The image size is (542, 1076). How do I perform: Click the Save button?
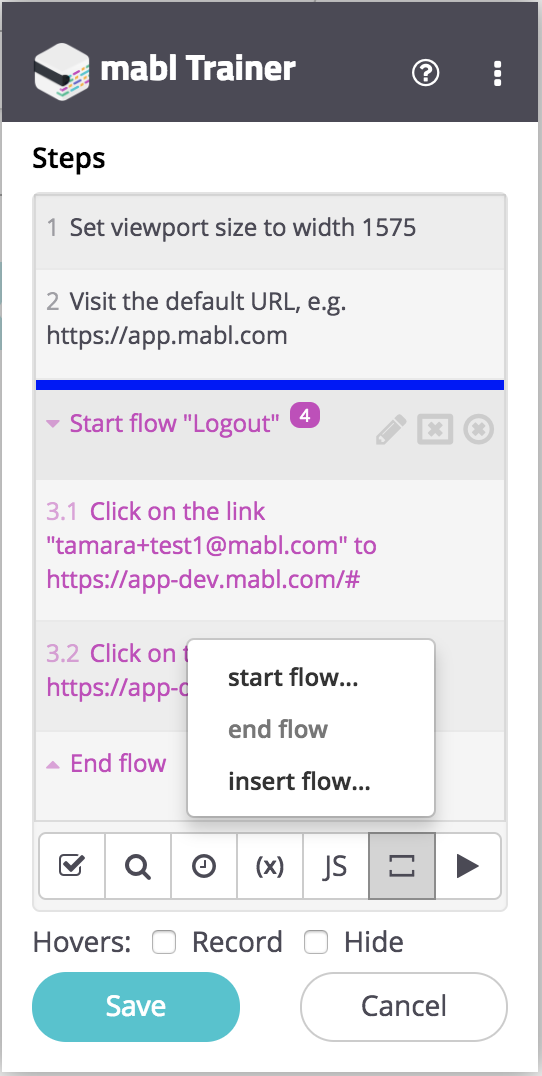(136, 1007)
